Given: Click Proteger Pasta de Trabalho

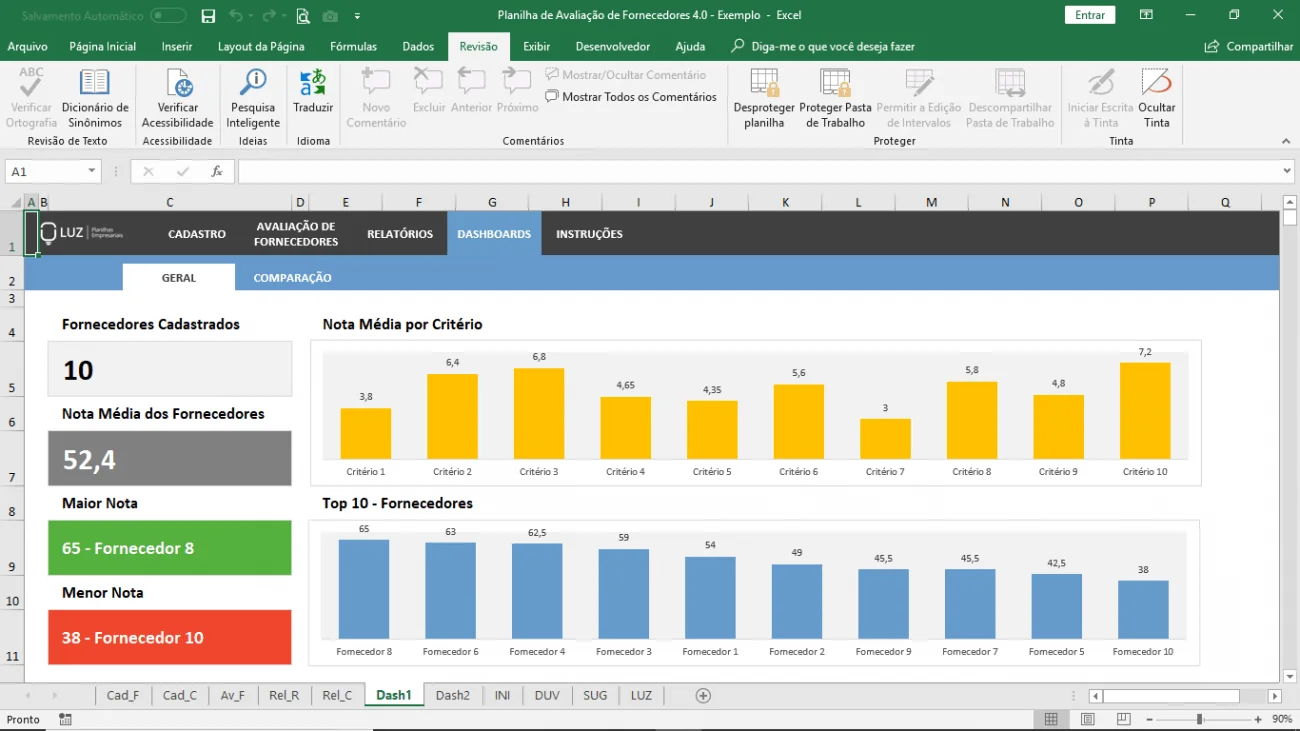Looking at the screenshot, I should coord(835,99).
